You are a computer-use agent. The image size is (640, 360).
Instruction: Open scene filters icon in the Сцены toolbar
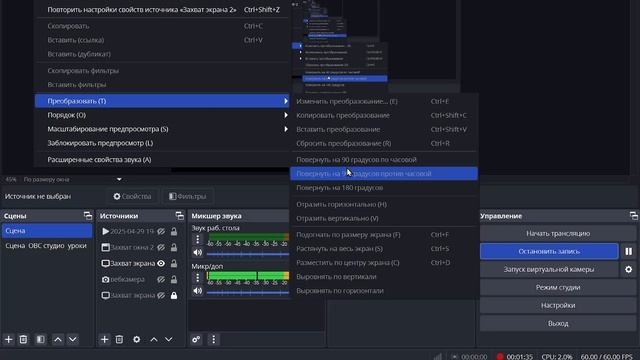point(40,340)
